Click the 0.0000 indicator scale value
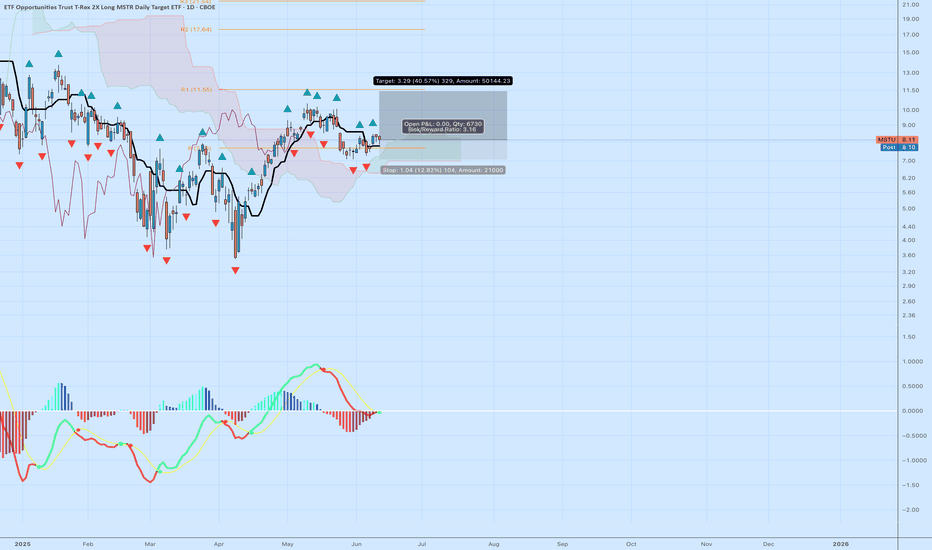 [x=912, y=411]
